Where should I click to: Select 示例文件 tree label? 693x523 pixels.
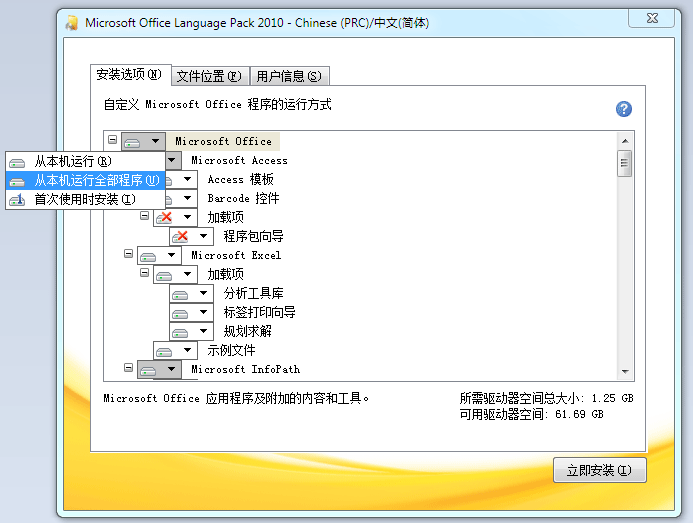231,350
